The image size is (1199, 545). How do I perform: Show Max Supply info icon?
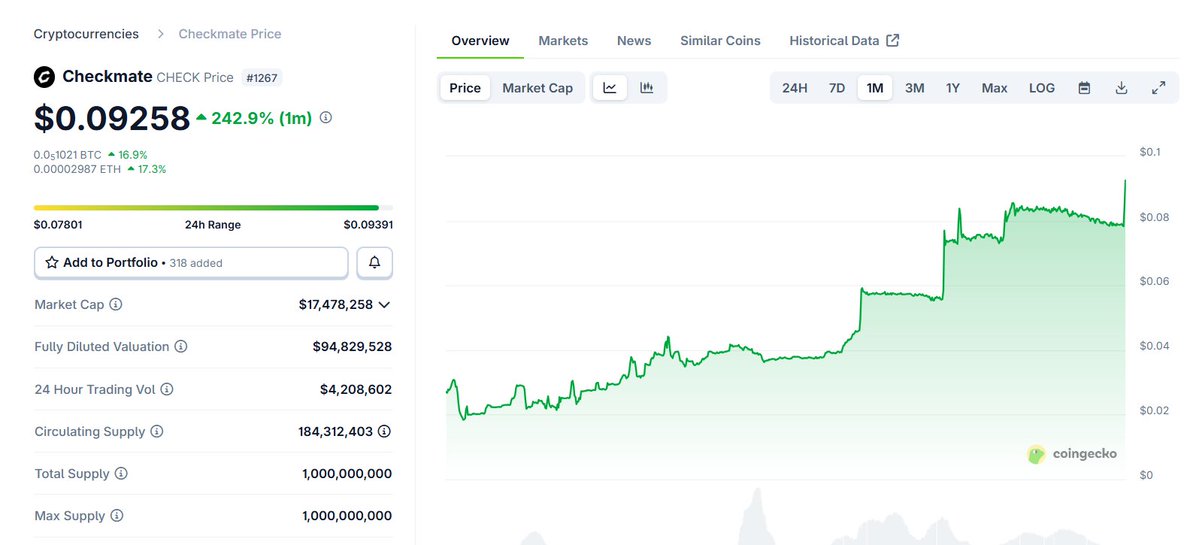click(x=116, y=516)
